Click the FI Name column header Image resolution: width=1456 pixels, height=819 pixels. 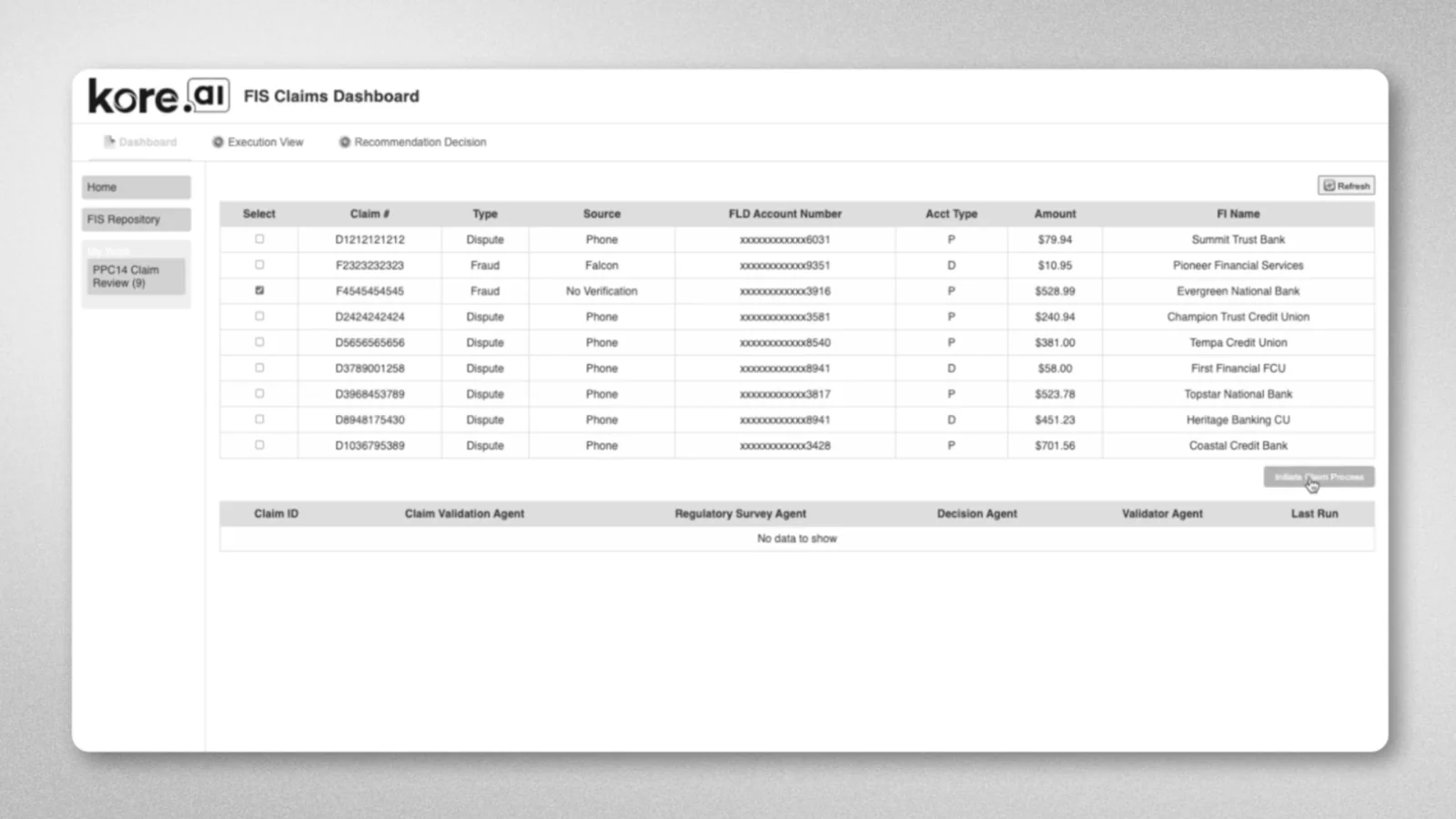pos(1239,214)
